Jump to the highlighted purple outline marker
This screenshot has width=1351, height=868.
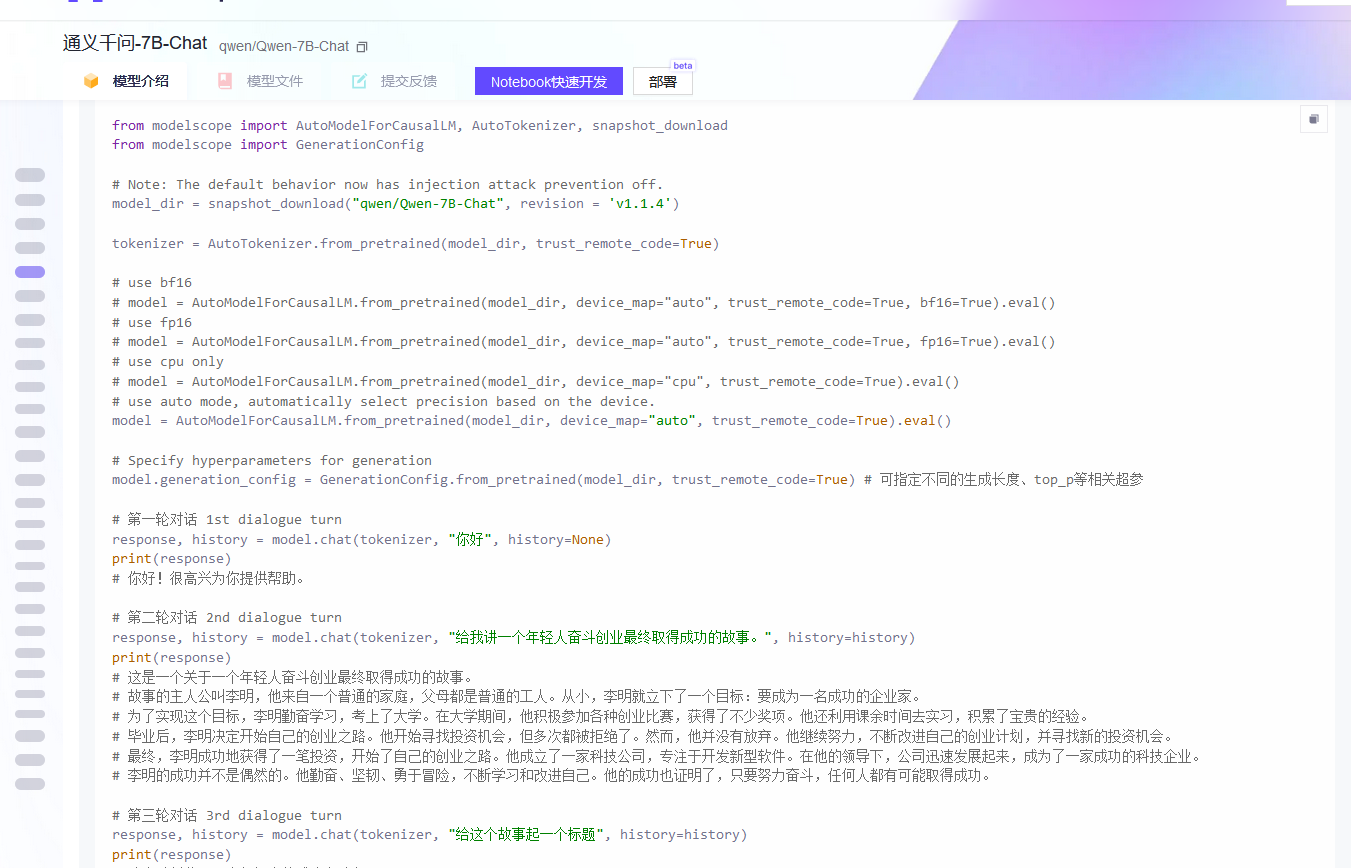click(x=30, y=272)
